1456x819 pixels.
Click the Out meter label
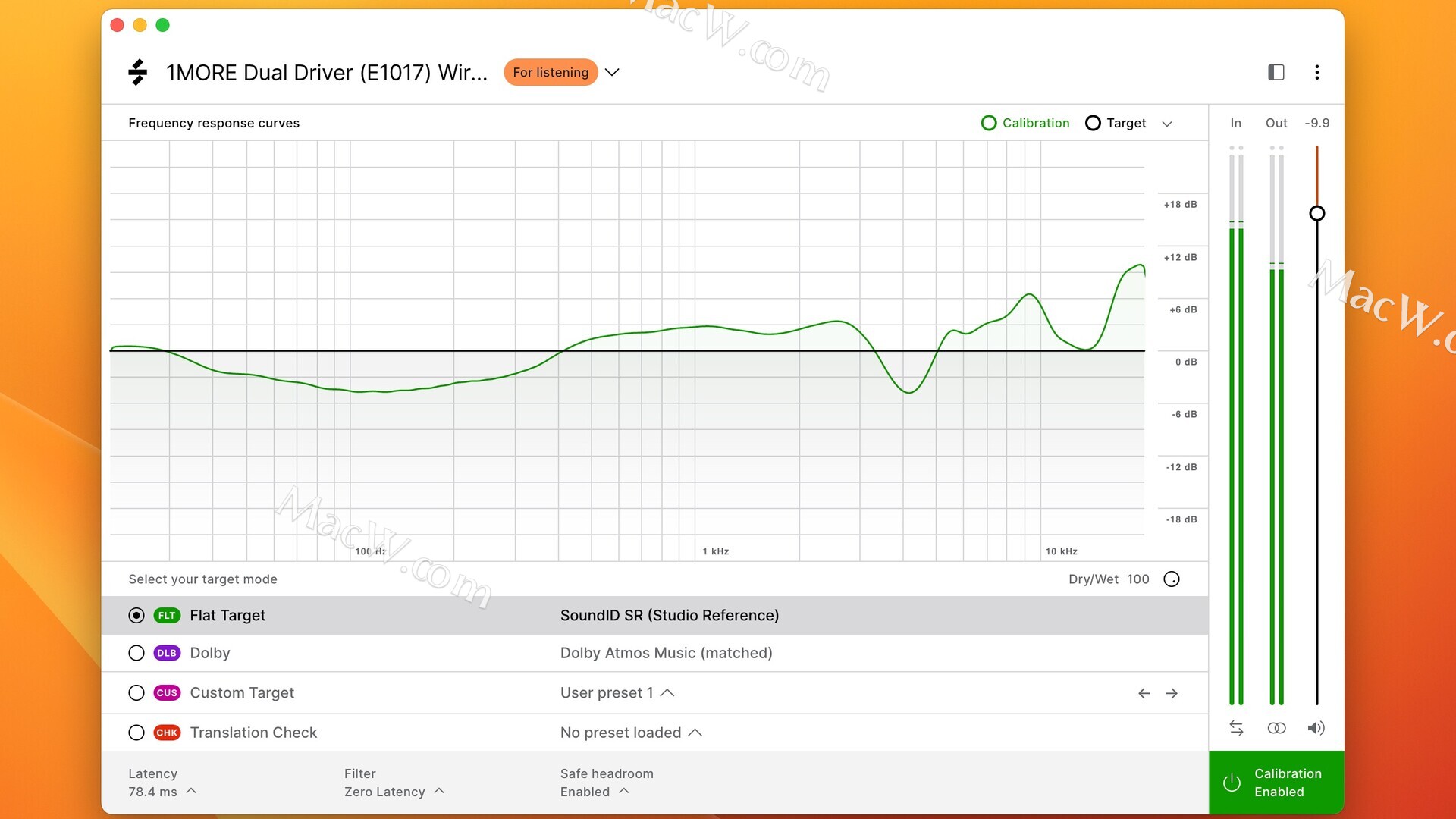[x=1276, y=123]
